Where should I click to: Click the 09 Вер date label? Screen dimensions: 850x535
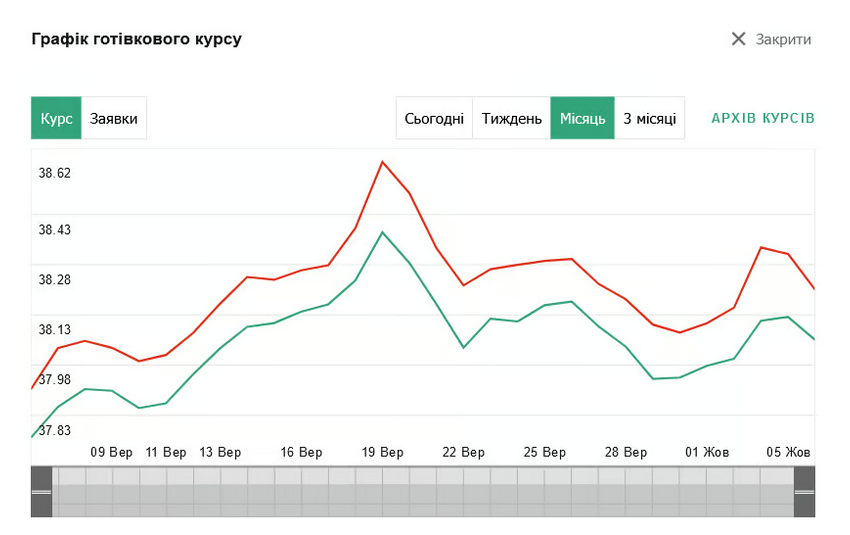pyautogui.click(x=111, y=452)
